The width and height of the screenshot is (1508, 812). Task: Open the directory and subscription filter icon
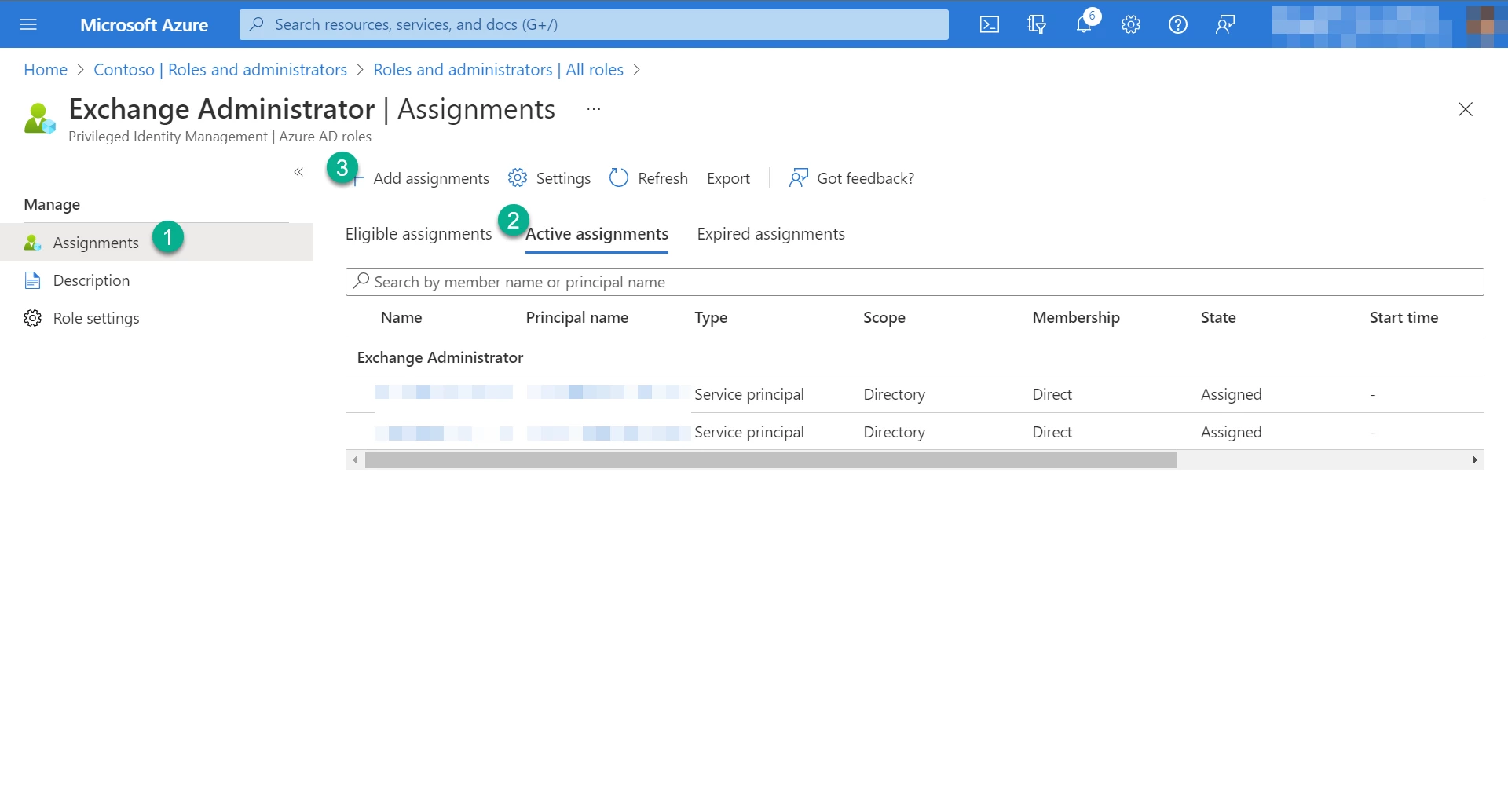pyautogui.click(x=1037, y=24)
